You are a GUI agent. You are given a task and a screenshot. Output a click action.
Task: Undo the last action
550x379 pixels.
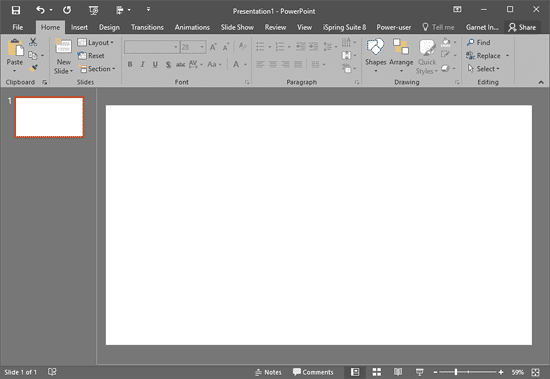pos(40,10)
